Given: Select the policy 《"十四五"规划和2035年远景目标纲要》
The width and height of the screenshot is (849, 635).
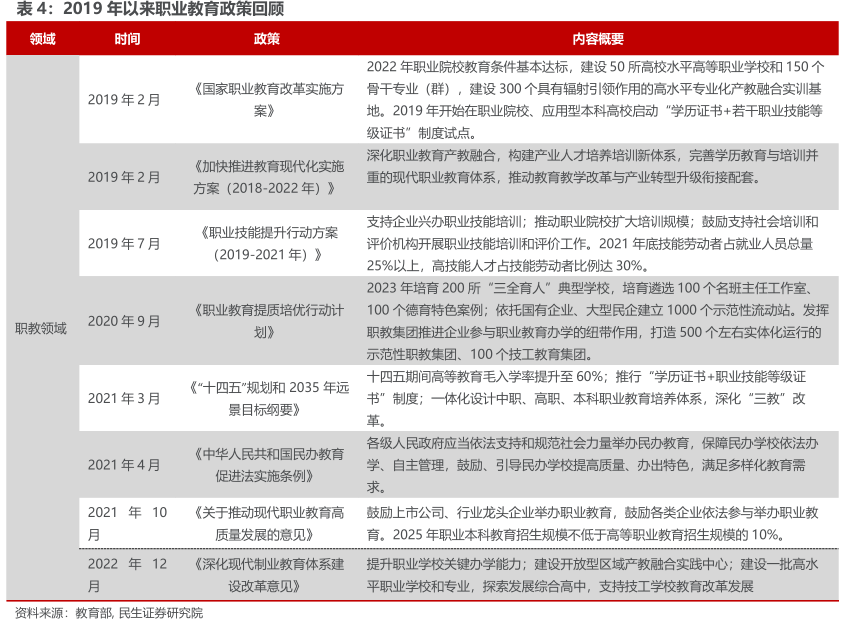Looking at the screenshot, I should (266, 398).
